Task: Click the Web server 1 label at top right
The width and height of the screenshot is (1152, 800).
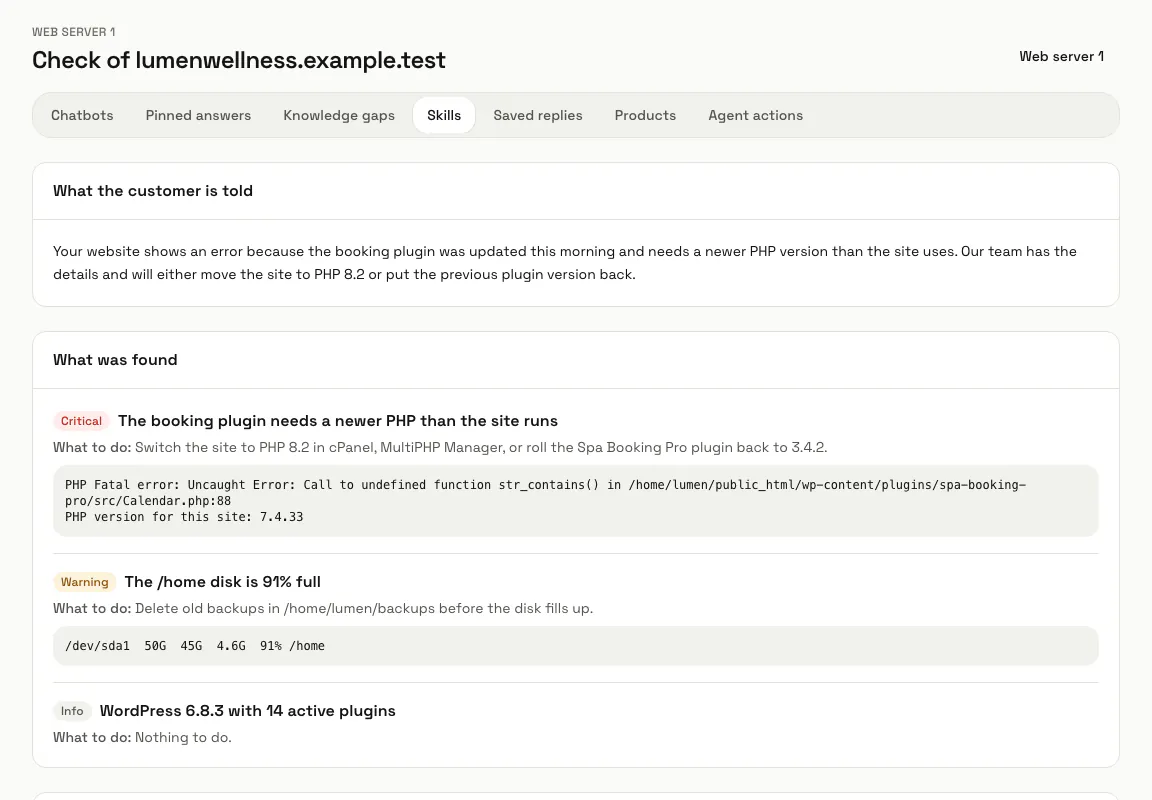Action: pos(1062,57)
